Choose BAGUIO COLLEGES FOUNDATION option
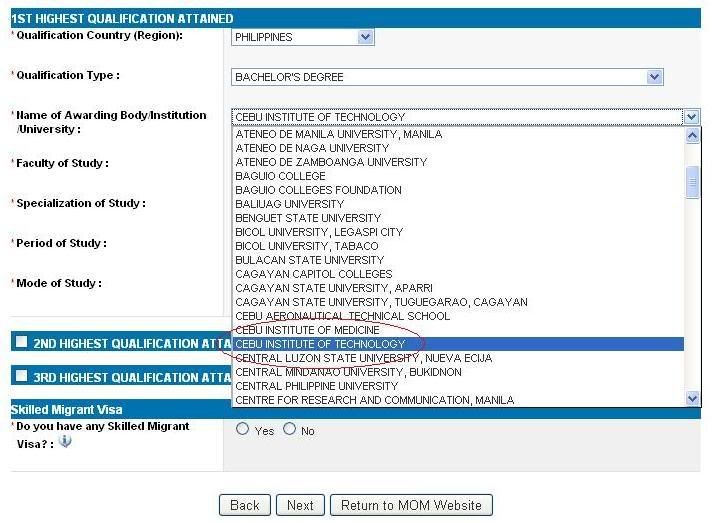This screenshot has height=523, width=712. (x=458, y=190)
